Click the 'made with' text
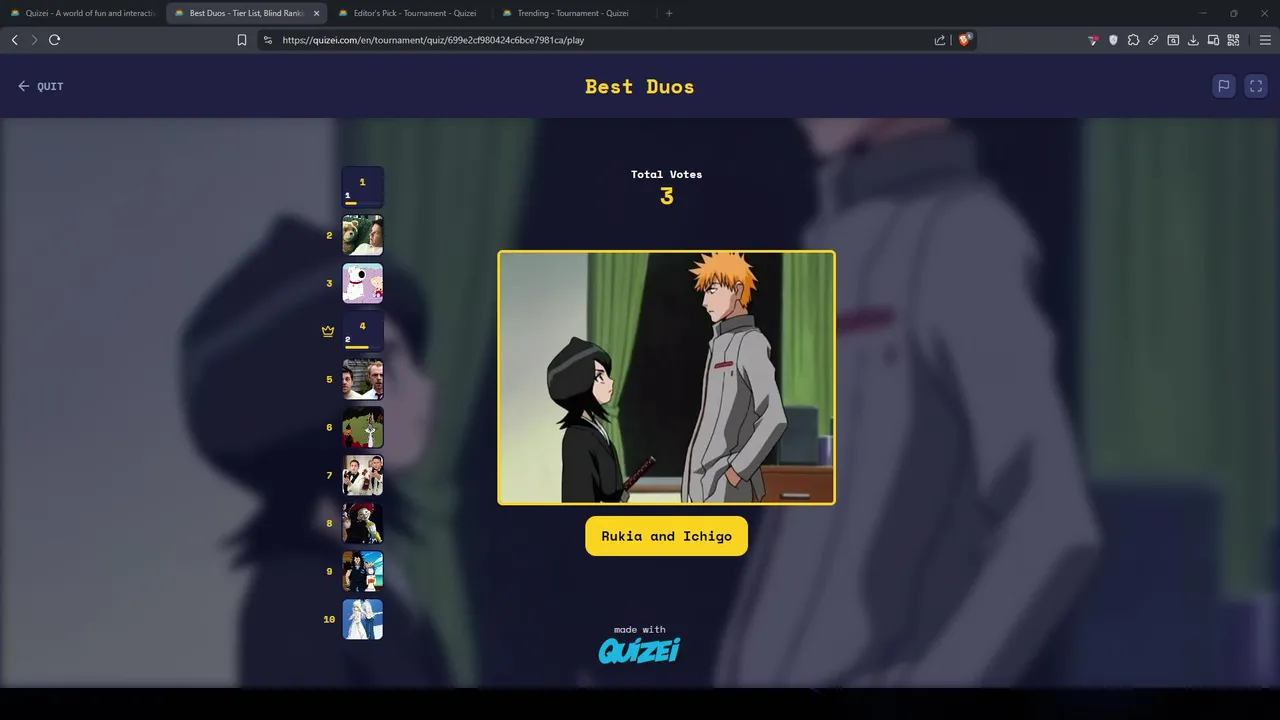 [x=639, y=629]
